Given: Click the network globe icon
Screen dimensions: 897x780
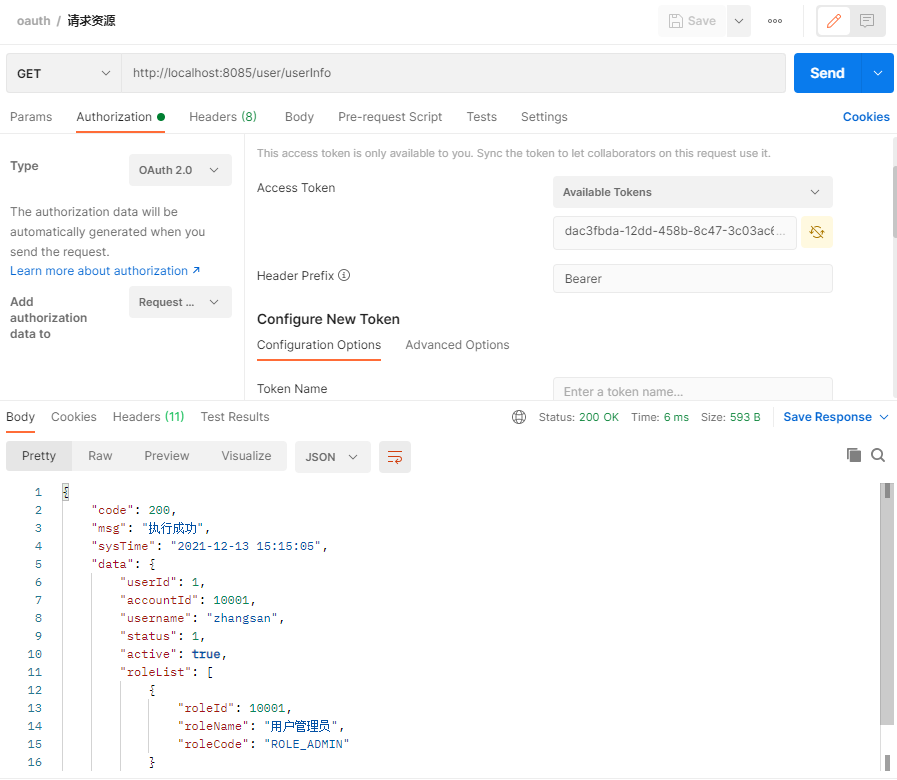Looking at the screenshot, I should (x=518, y=417).
